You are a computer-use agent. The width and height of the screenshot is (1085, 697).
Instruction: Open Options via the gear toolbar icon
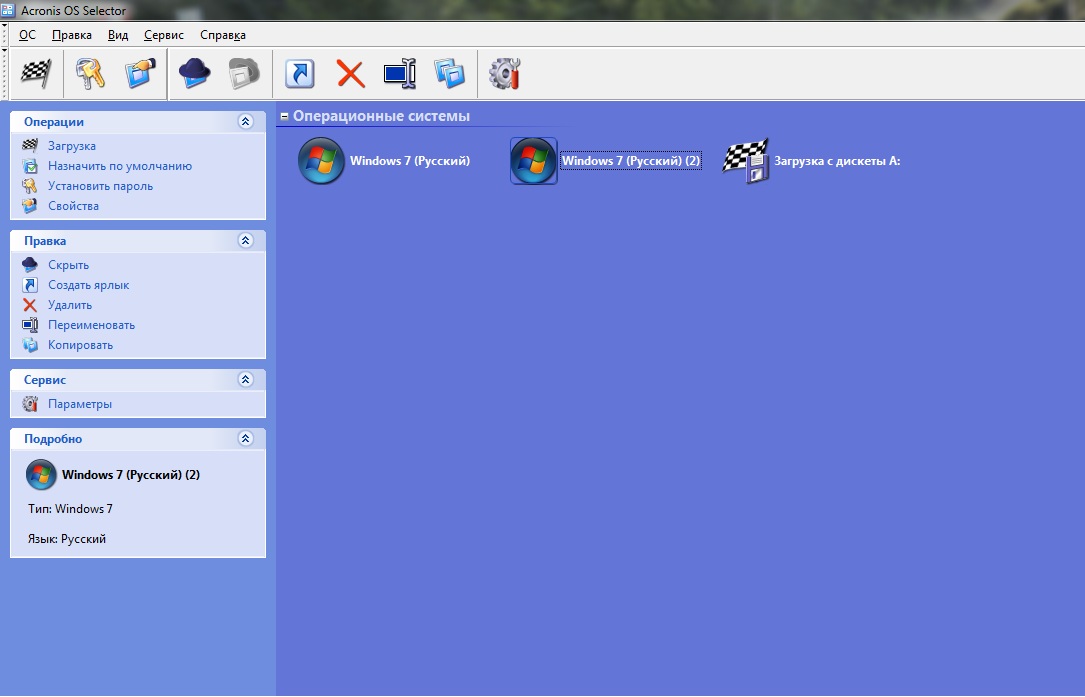[x=504, y=73]
